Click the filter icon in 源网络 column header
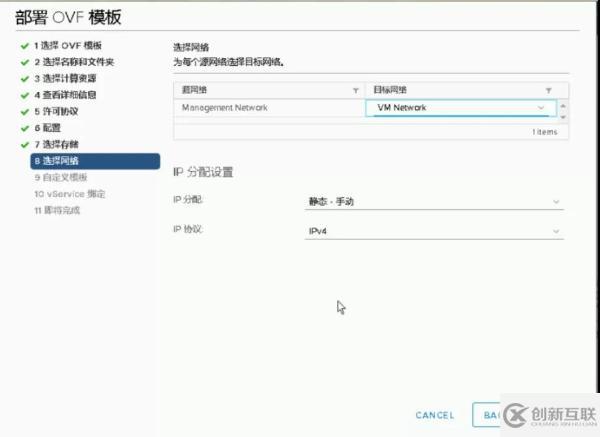The image size is (600, 437). click(356, 90)
